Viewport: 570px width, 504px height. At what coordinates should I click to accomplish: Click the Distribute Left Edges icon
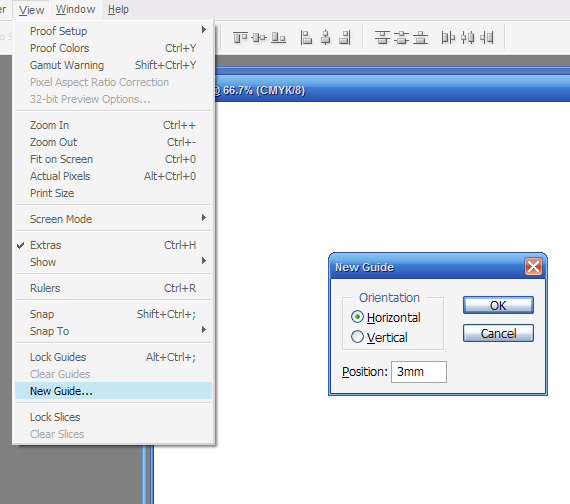(448, 37)
